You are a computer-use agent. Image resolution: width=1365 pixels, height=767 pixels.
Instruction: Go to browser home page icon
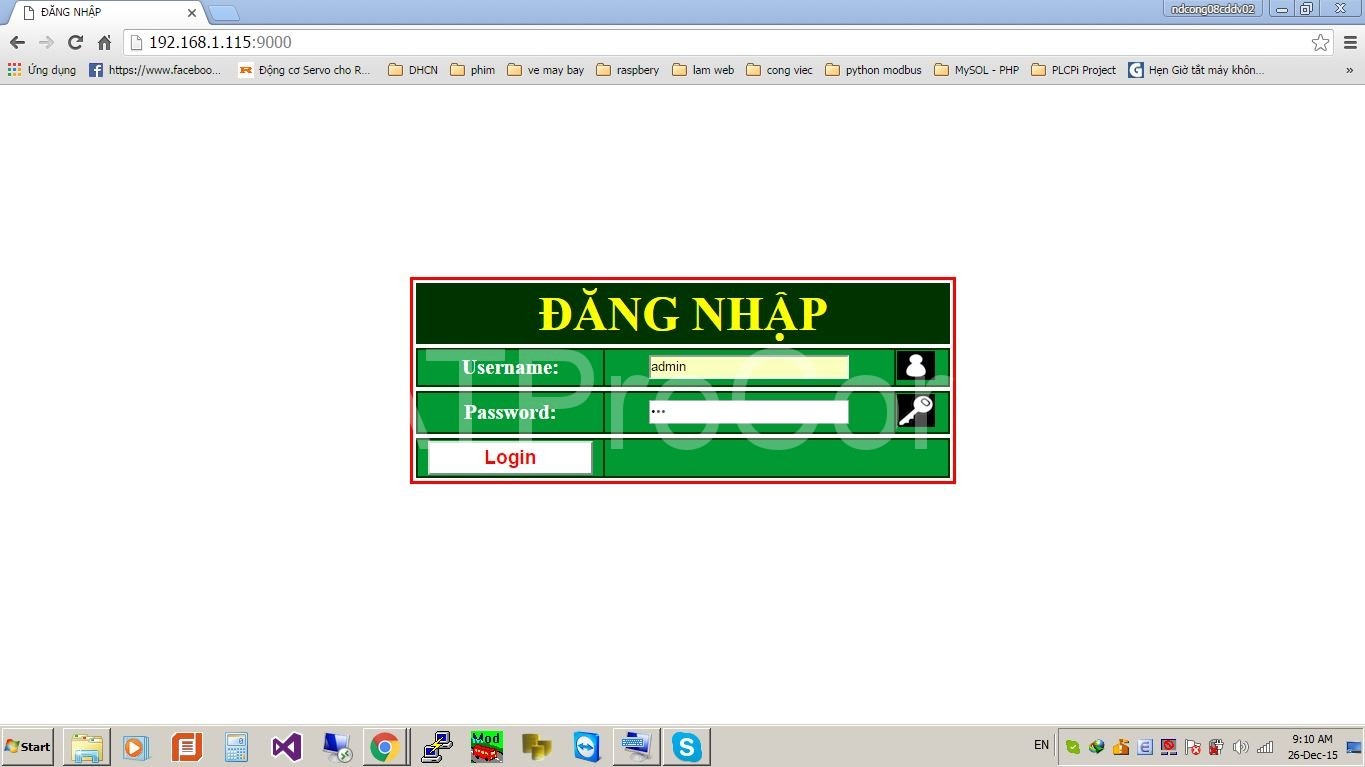click(x=104, y=42)
